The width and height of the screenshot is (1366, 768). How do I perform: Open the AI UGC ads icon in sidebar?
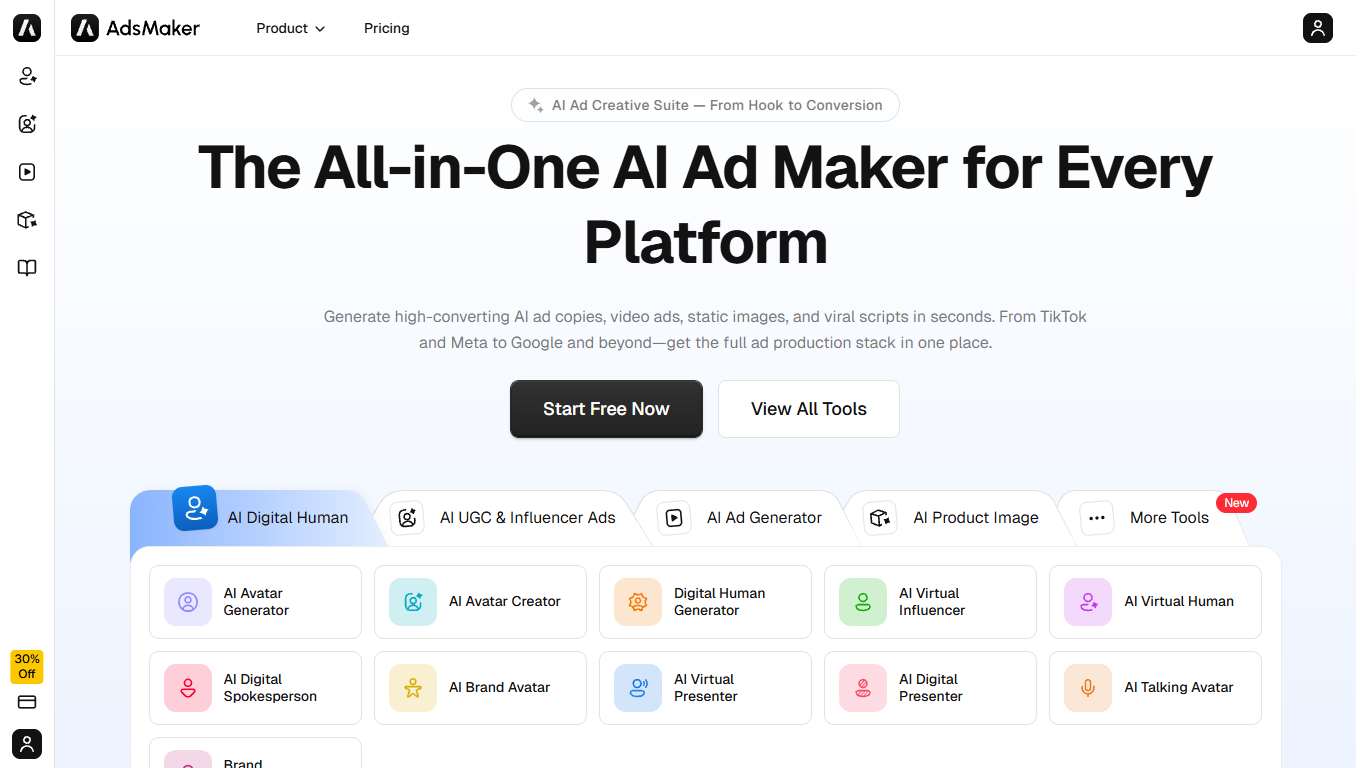click(27, 124)
